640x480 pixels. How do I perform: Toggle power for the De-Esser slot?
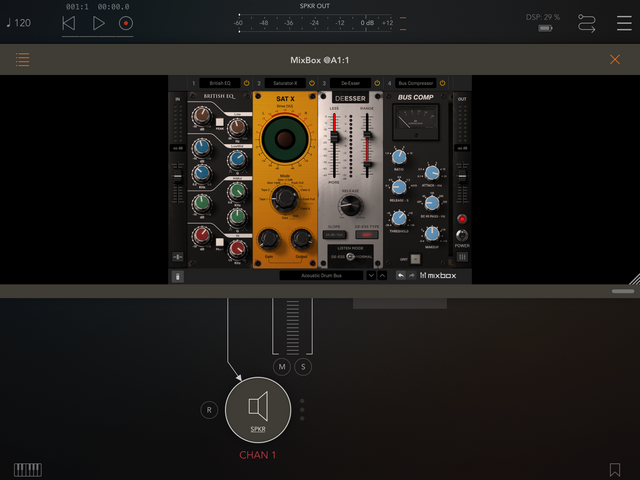click(377, 83)
